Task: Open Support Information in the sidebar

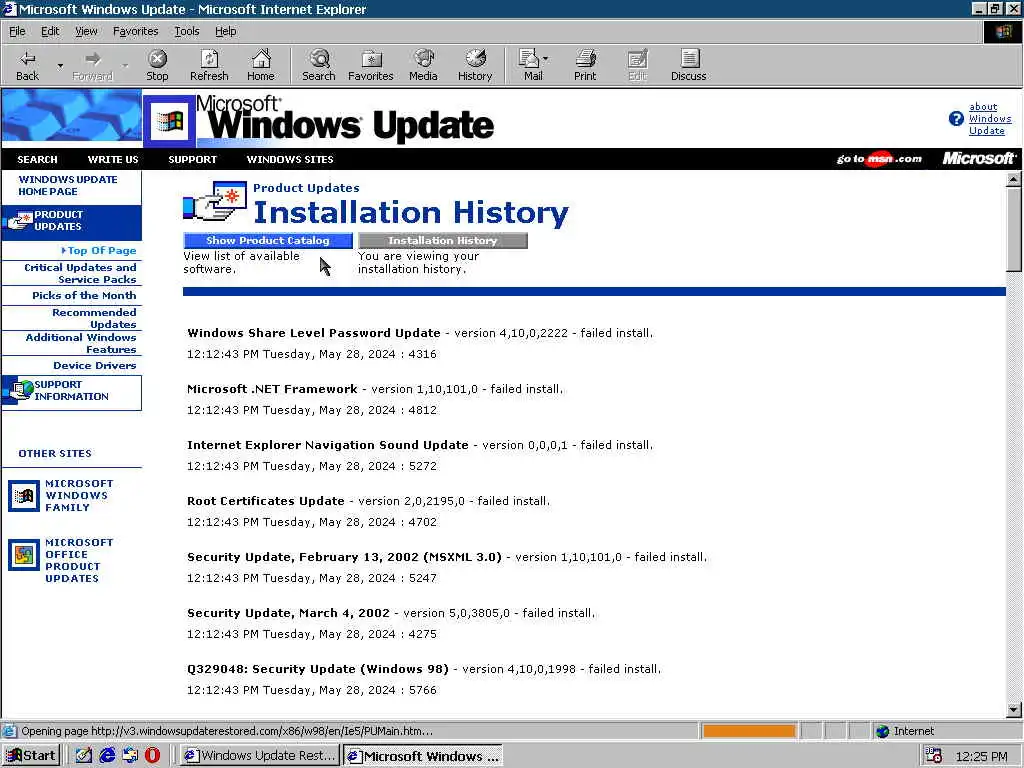Action: point(71,391)
